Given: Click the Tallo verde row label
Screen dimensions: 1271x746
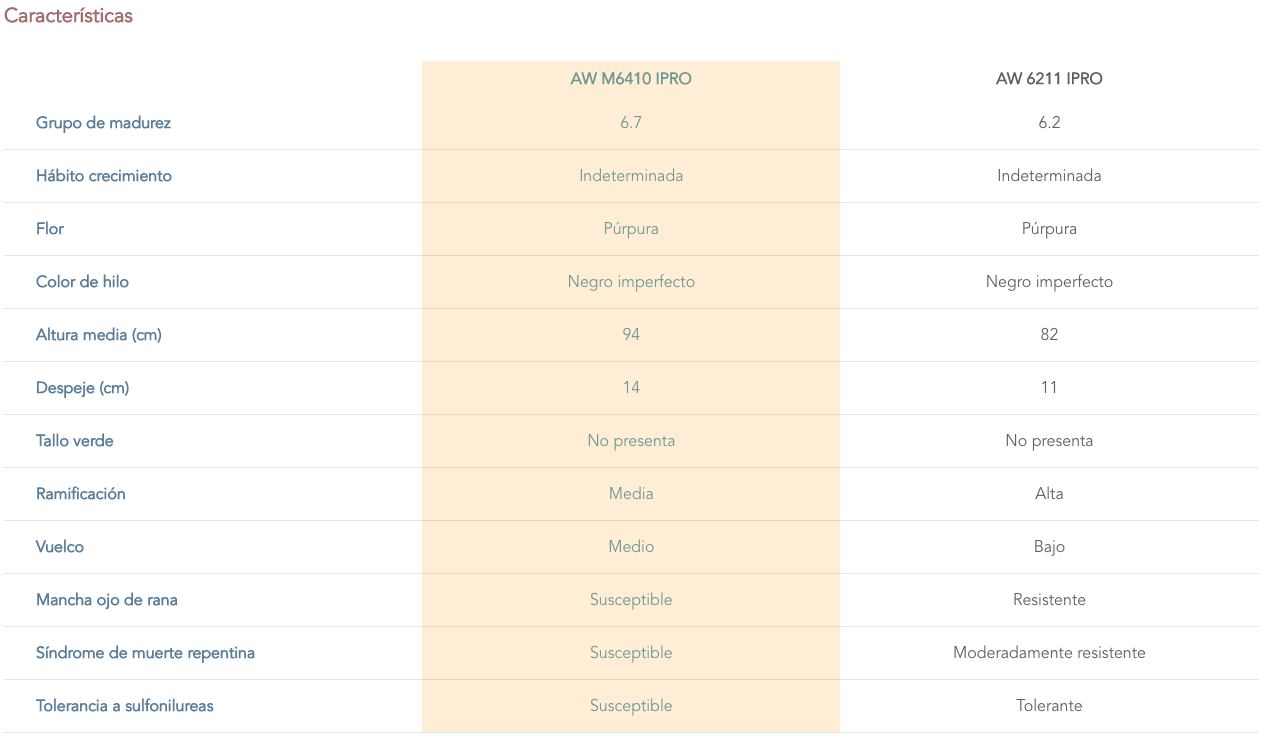Looking at the screenshot, I should tap(75, 441).
